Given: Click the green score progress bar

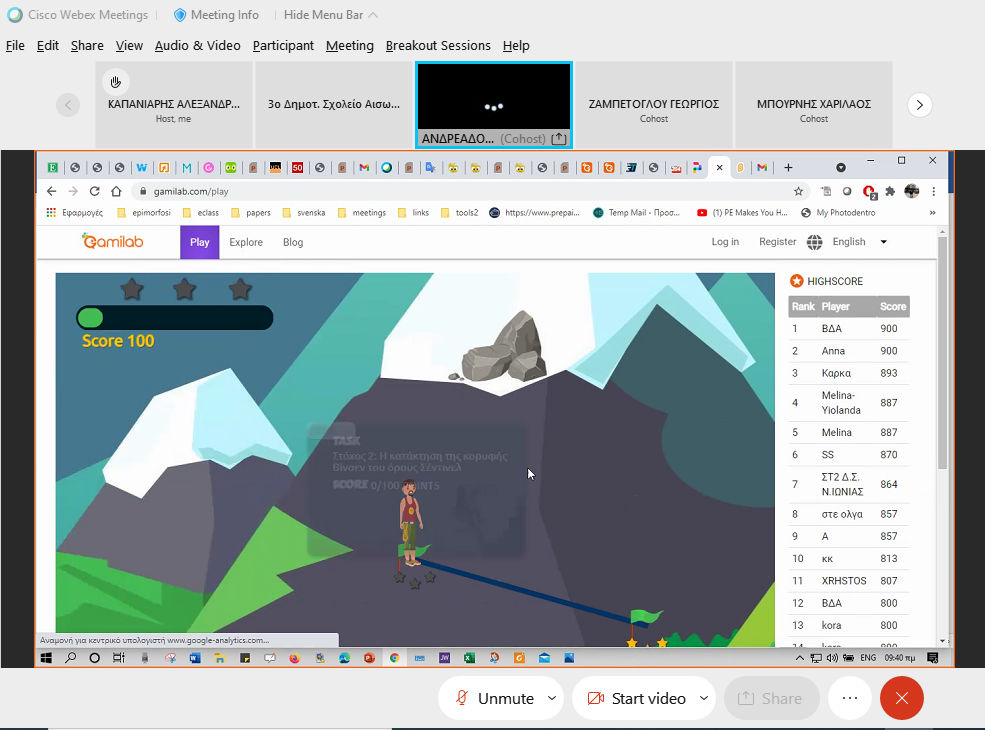Looking at the screenshot, I should 174,318.
